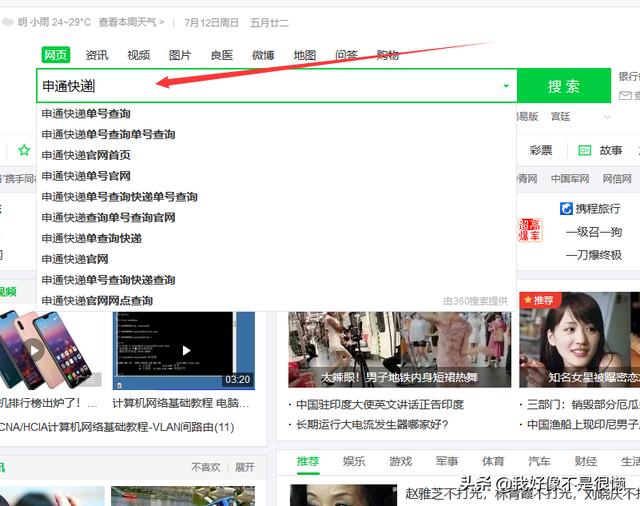Click the green icon beside 故事

tap(584, 151)
